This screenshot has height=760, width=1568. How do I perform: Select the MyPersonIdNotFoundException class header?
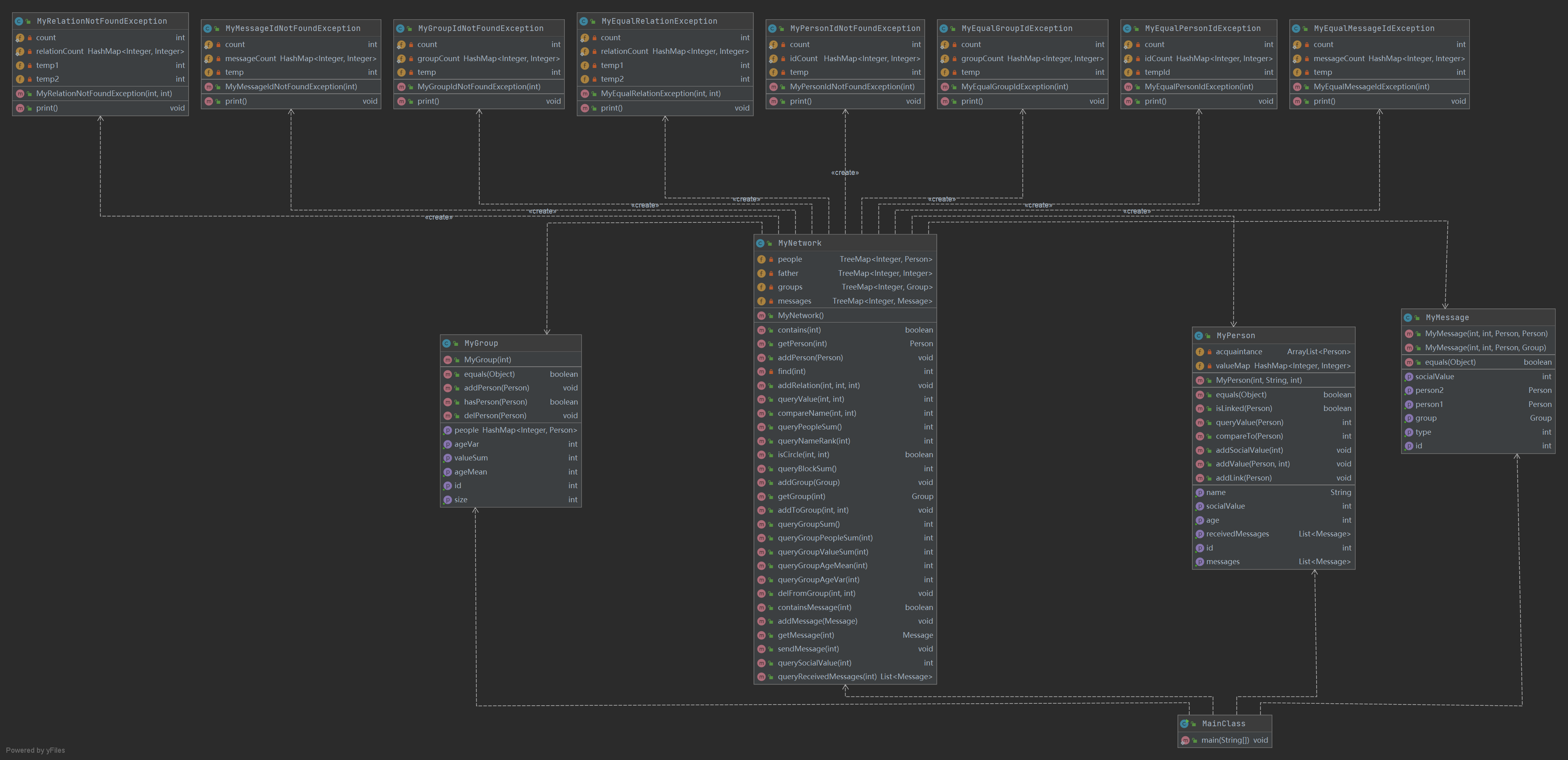click(x=855, y=29)
